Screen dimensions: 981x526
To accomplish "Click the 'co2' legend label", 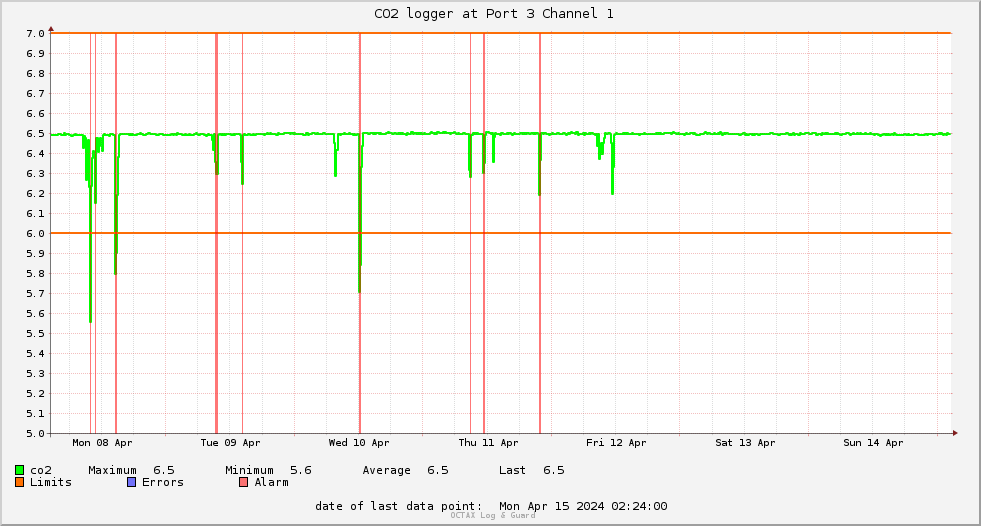I will pyautogui.click(x=41, y=470).
